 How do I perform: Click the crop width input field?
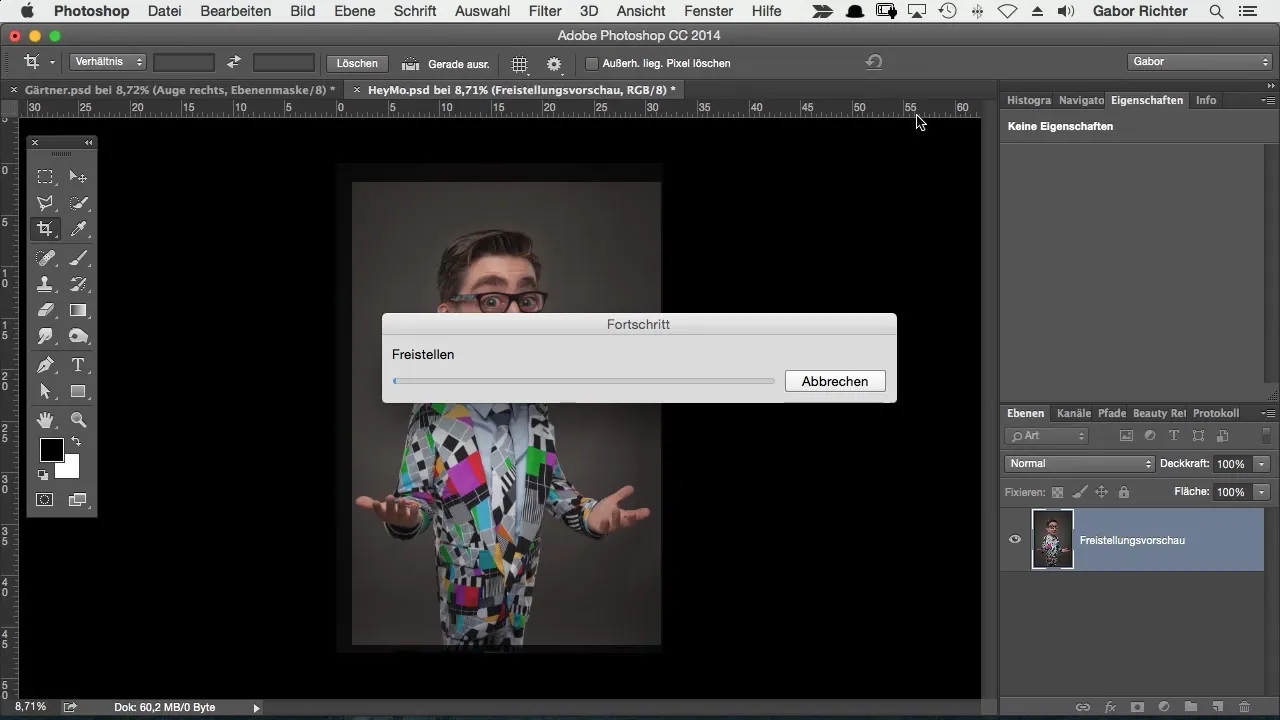[x=184, y=62]
